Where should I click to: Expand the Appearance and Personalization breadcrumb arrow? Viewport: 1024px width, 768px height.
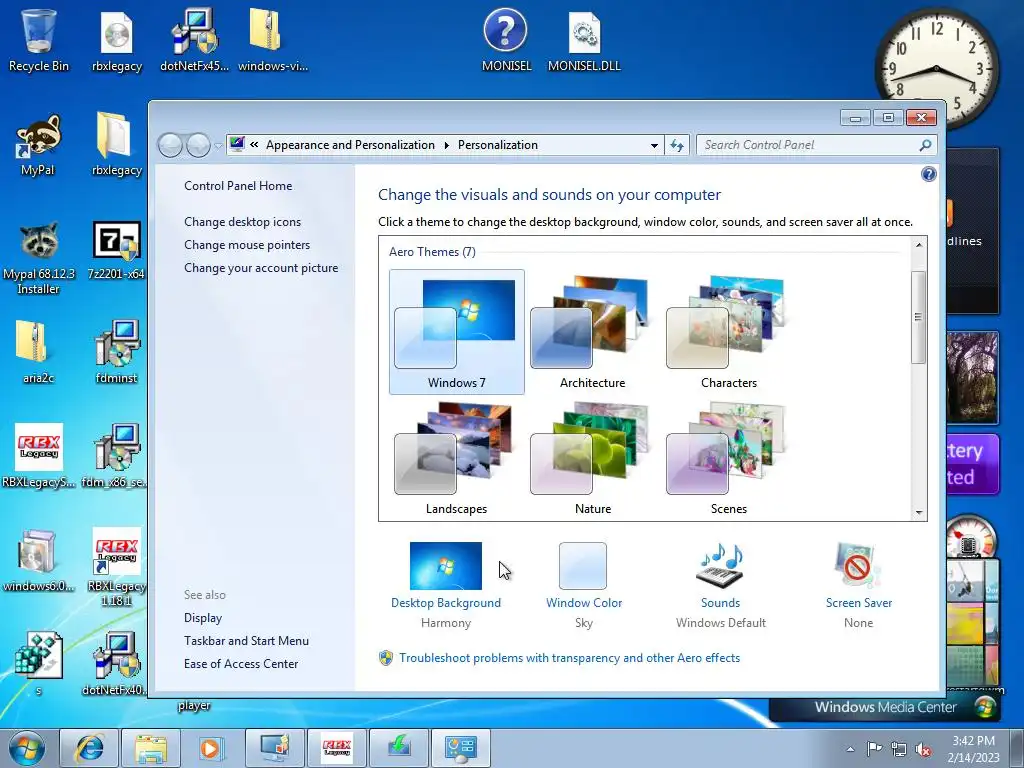tap(447, 146)
